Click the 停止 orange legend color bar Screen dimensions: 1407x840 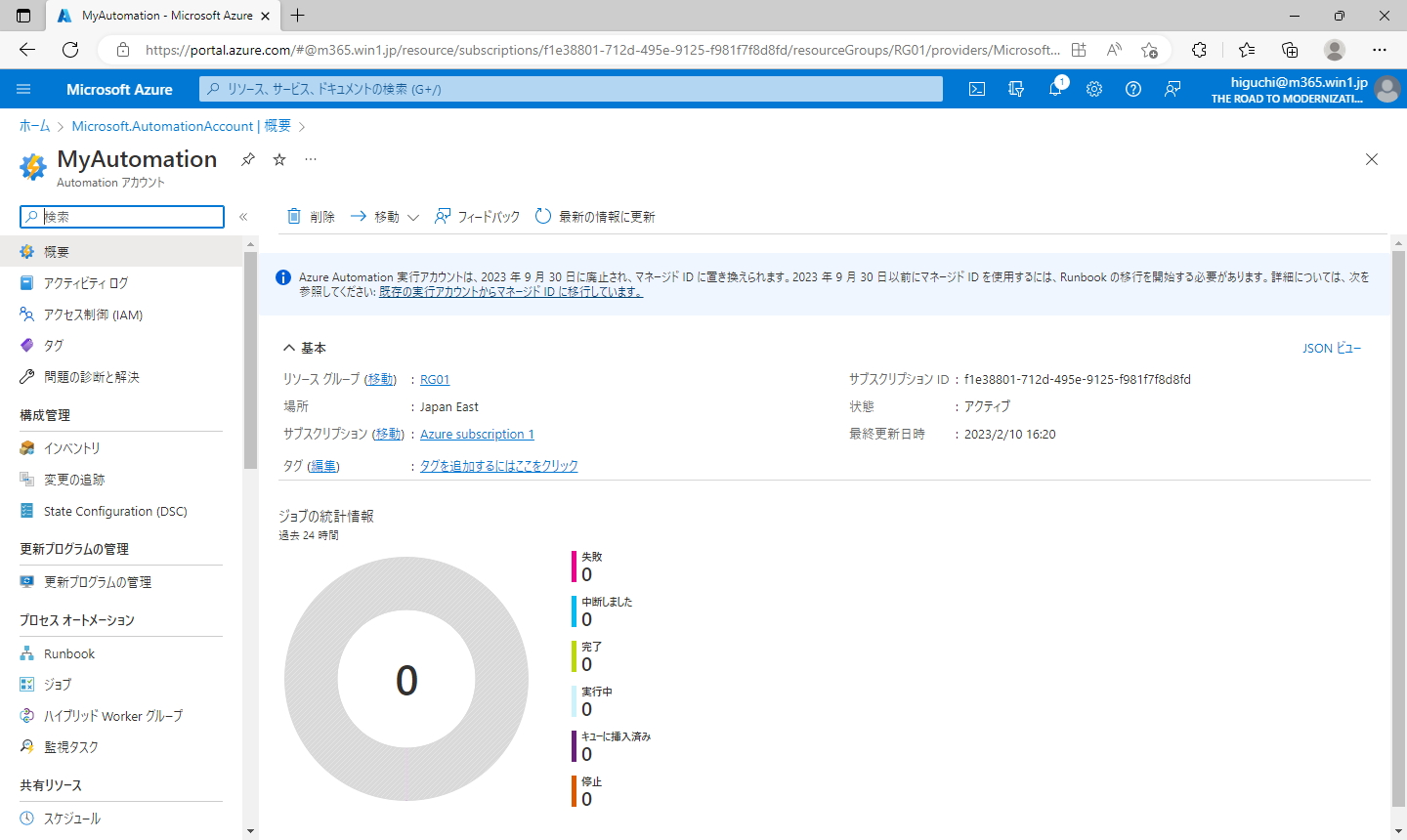pyautogui.click(x=575, y=791)
